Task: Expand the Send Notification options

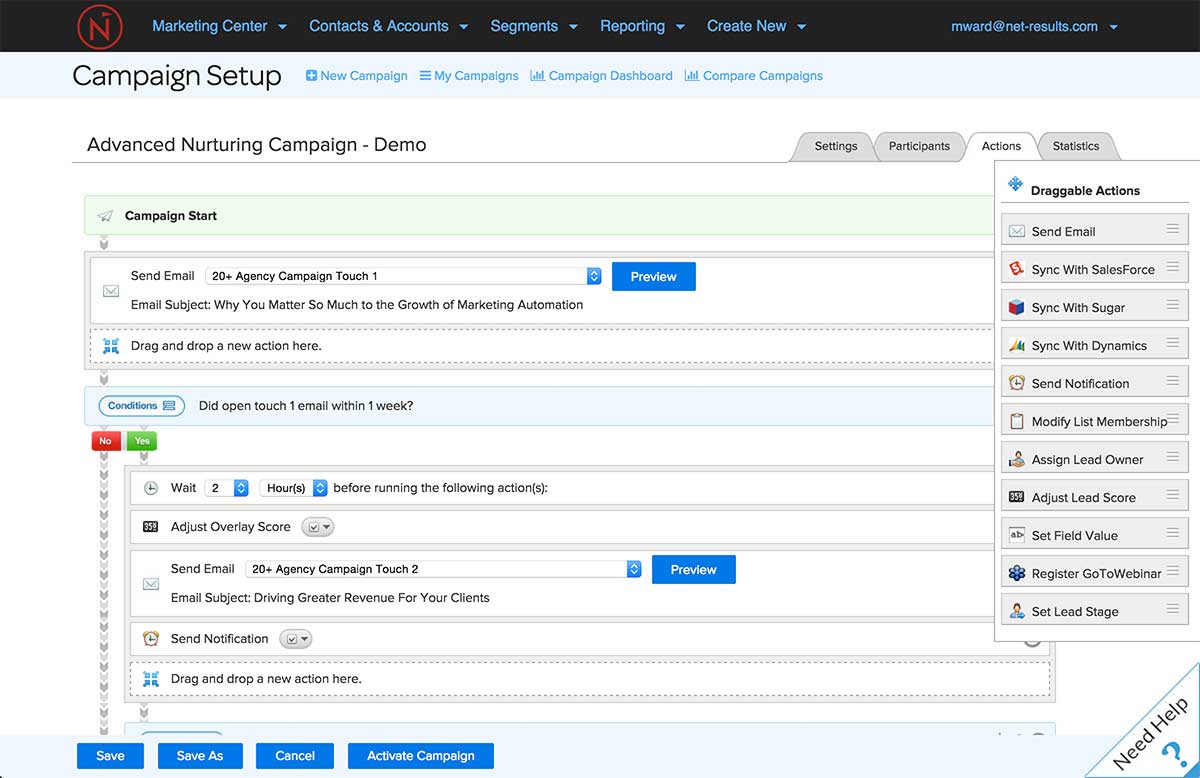Action: [x=296, y=639]
